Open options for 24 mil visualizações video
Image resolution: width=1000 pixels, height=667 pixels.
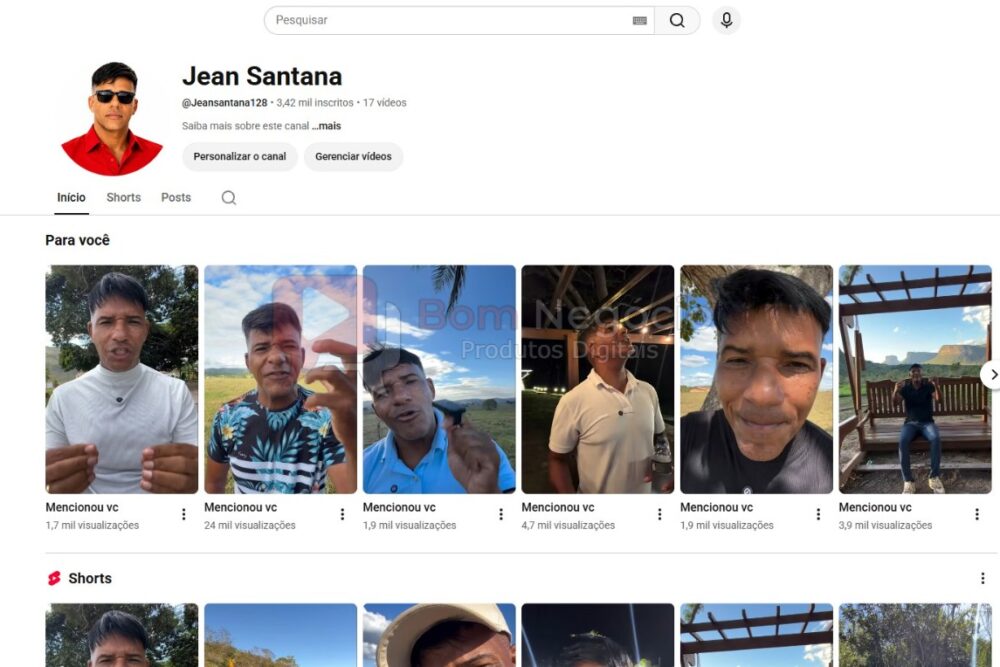tap(342, 514)
